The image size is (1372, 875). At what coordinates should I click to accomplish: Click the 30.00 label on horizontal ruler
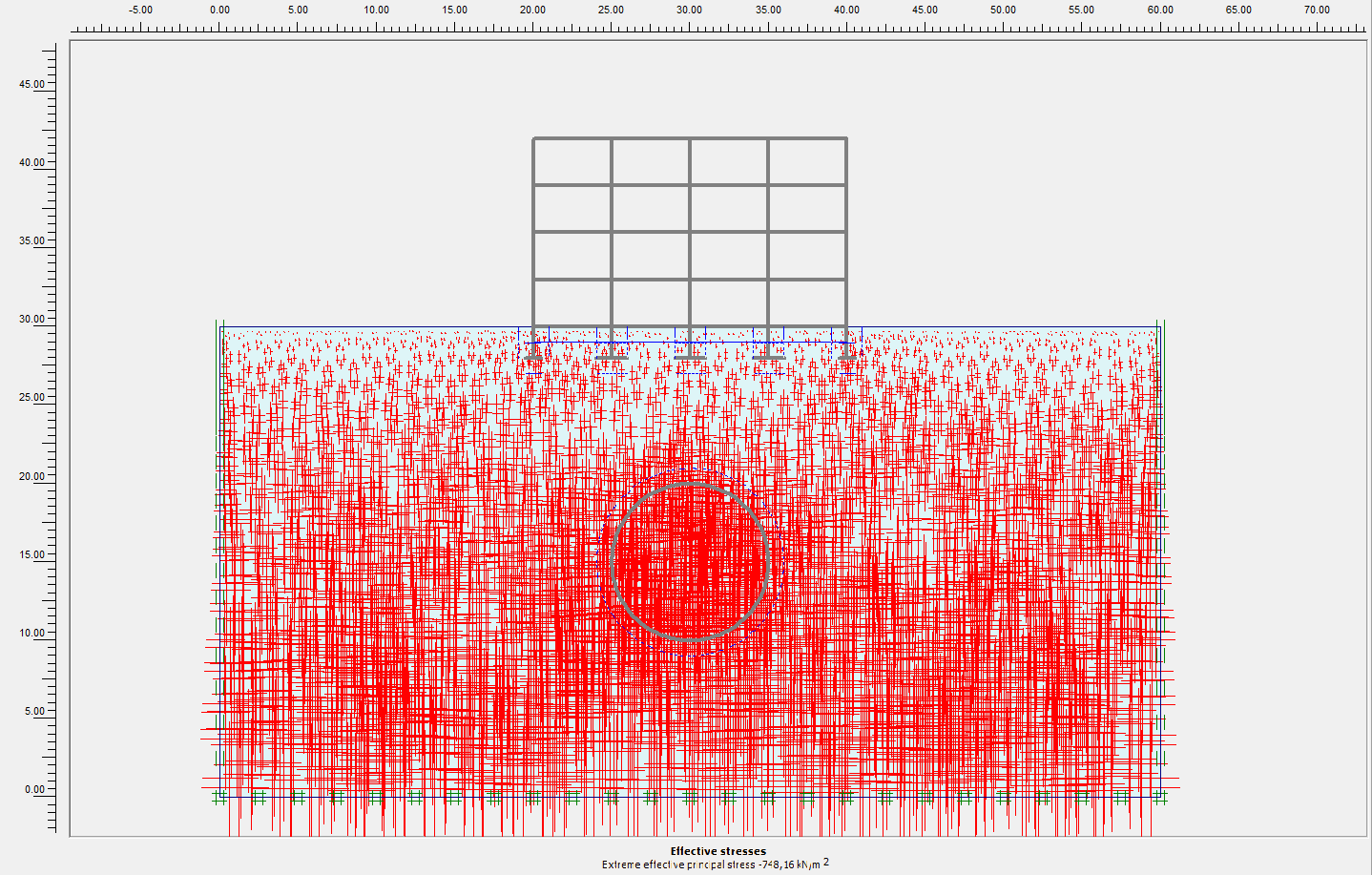click(x=689, y=10)
